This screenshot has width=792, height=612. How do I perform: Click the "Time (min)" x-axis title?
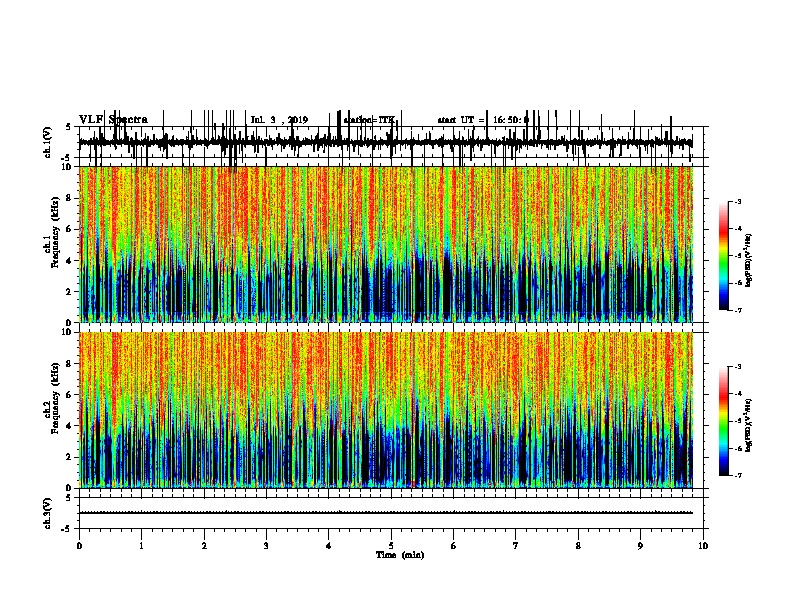(x=400, y=555)
